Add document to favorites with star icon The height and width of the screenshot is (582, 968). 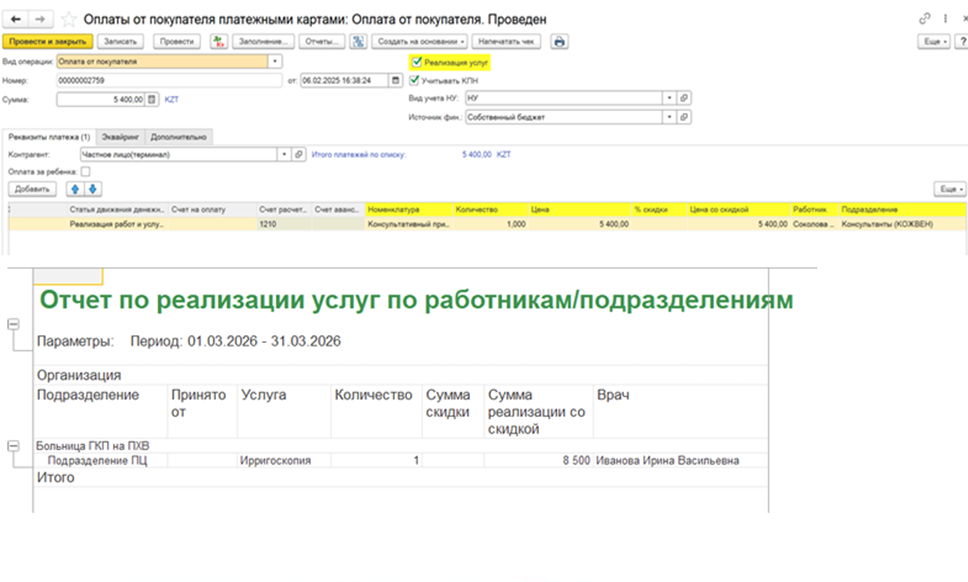69,20
